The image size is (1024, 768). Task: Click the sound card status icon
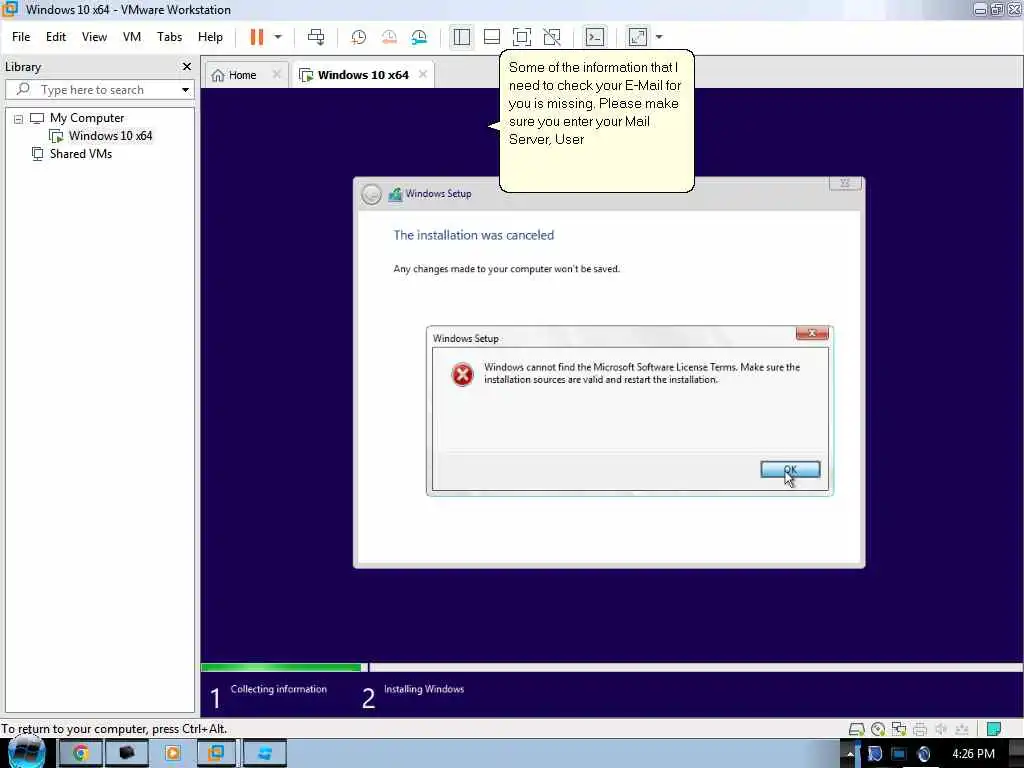pyautogui.click(x=940, y=729)
